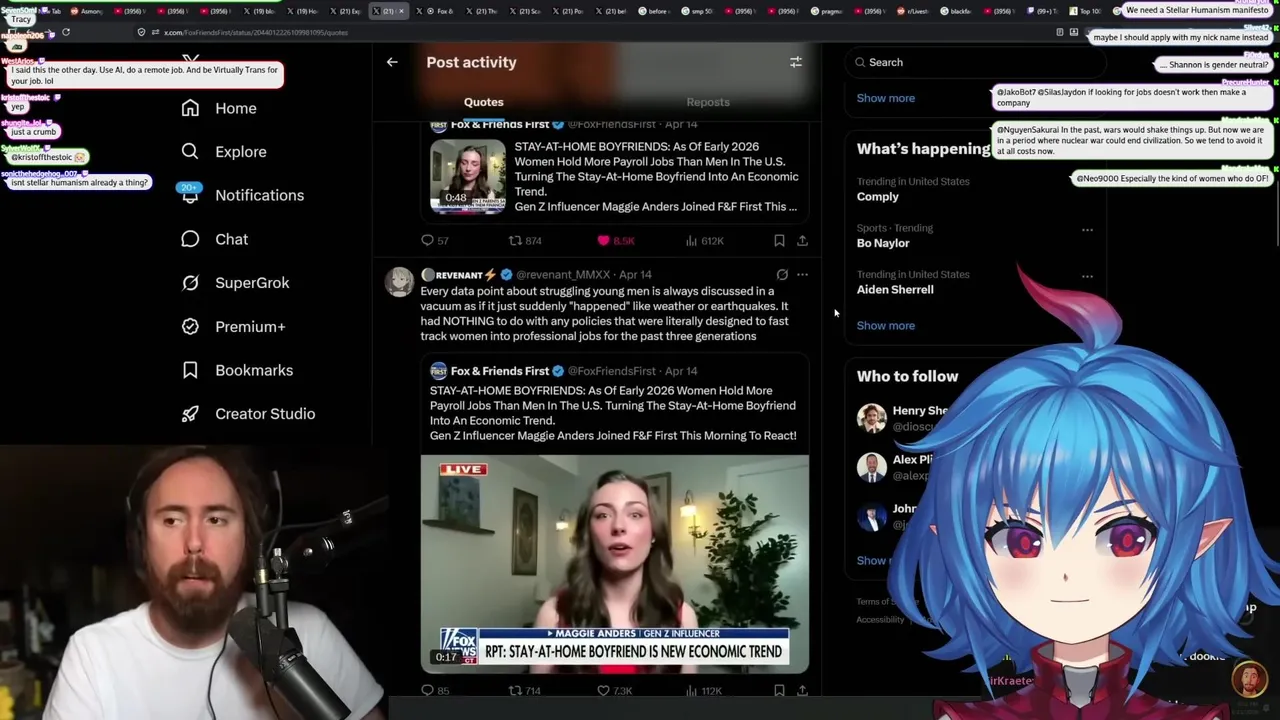Share the first post with 612K views
Screen dimensions: 1280x720
pyautogui.click(x=802, y=241)
